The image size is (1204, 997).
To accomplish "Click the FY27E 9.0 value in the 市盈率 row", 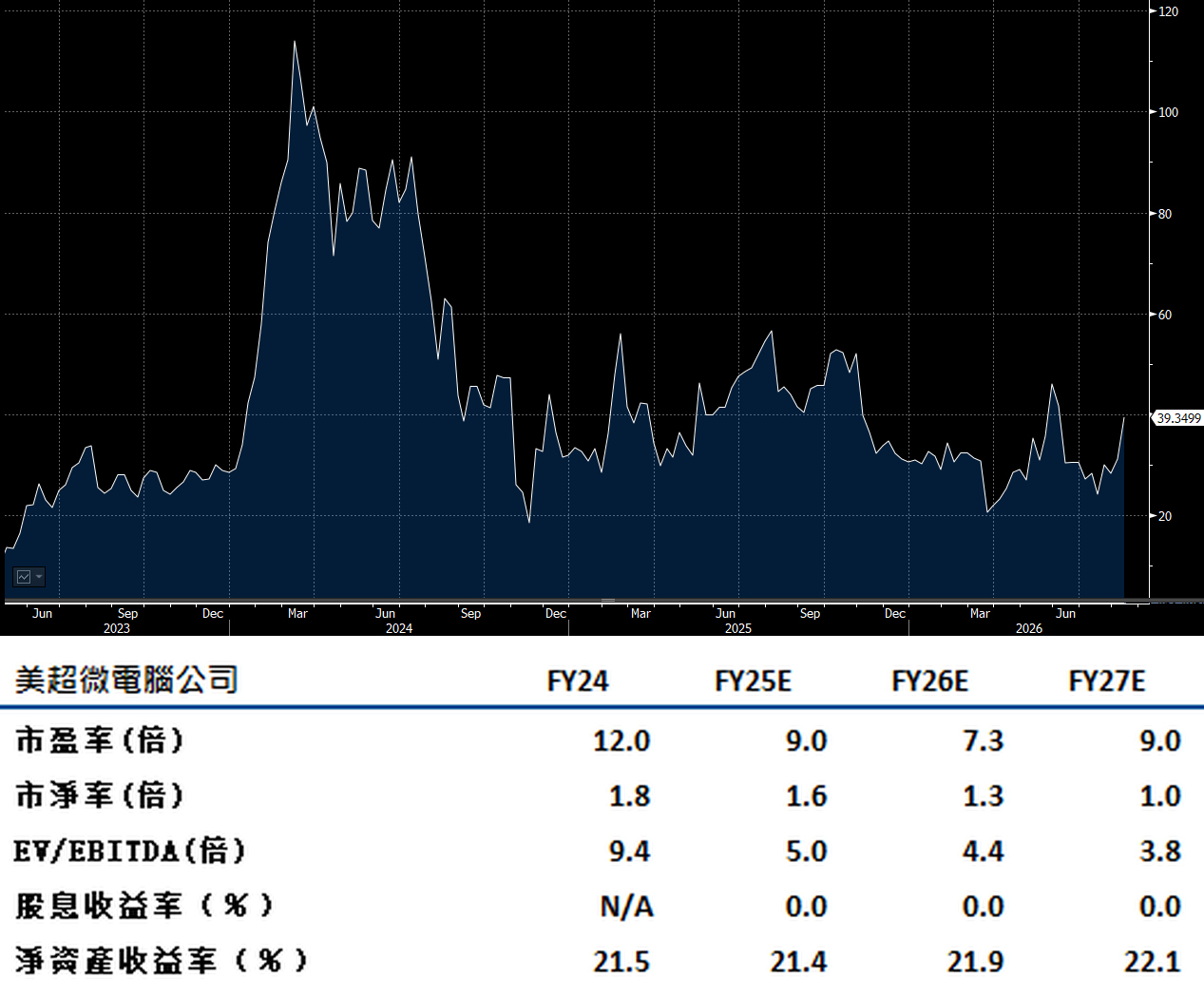I will 1160,740.
